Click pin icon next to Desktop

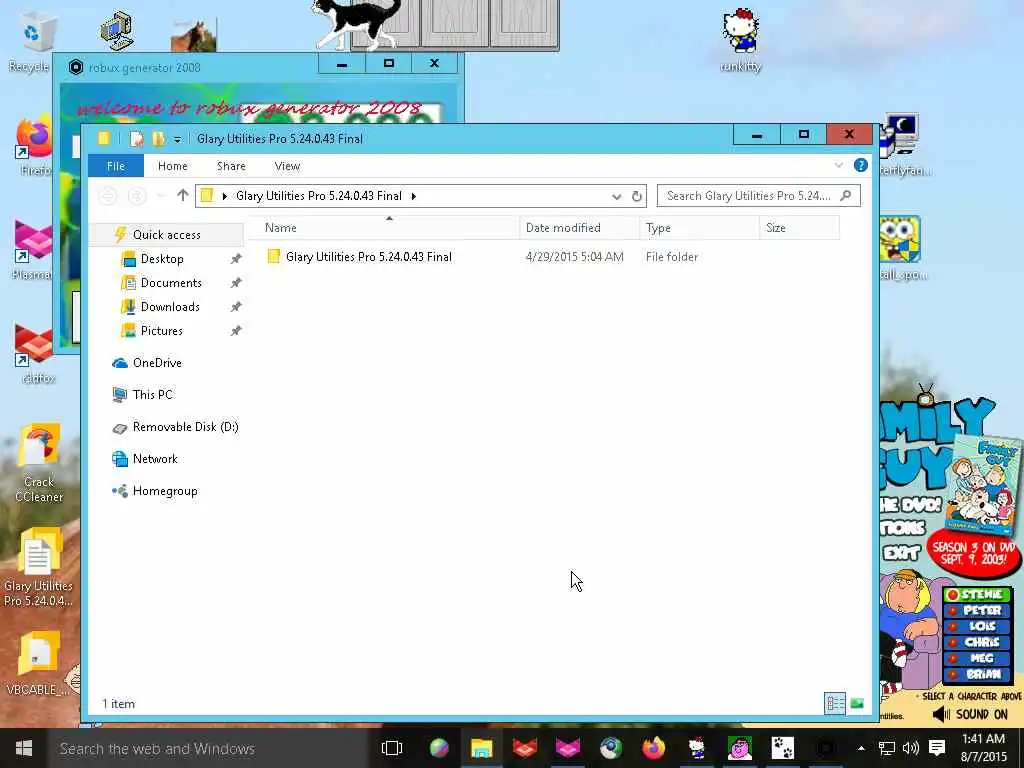click(236, 259)
